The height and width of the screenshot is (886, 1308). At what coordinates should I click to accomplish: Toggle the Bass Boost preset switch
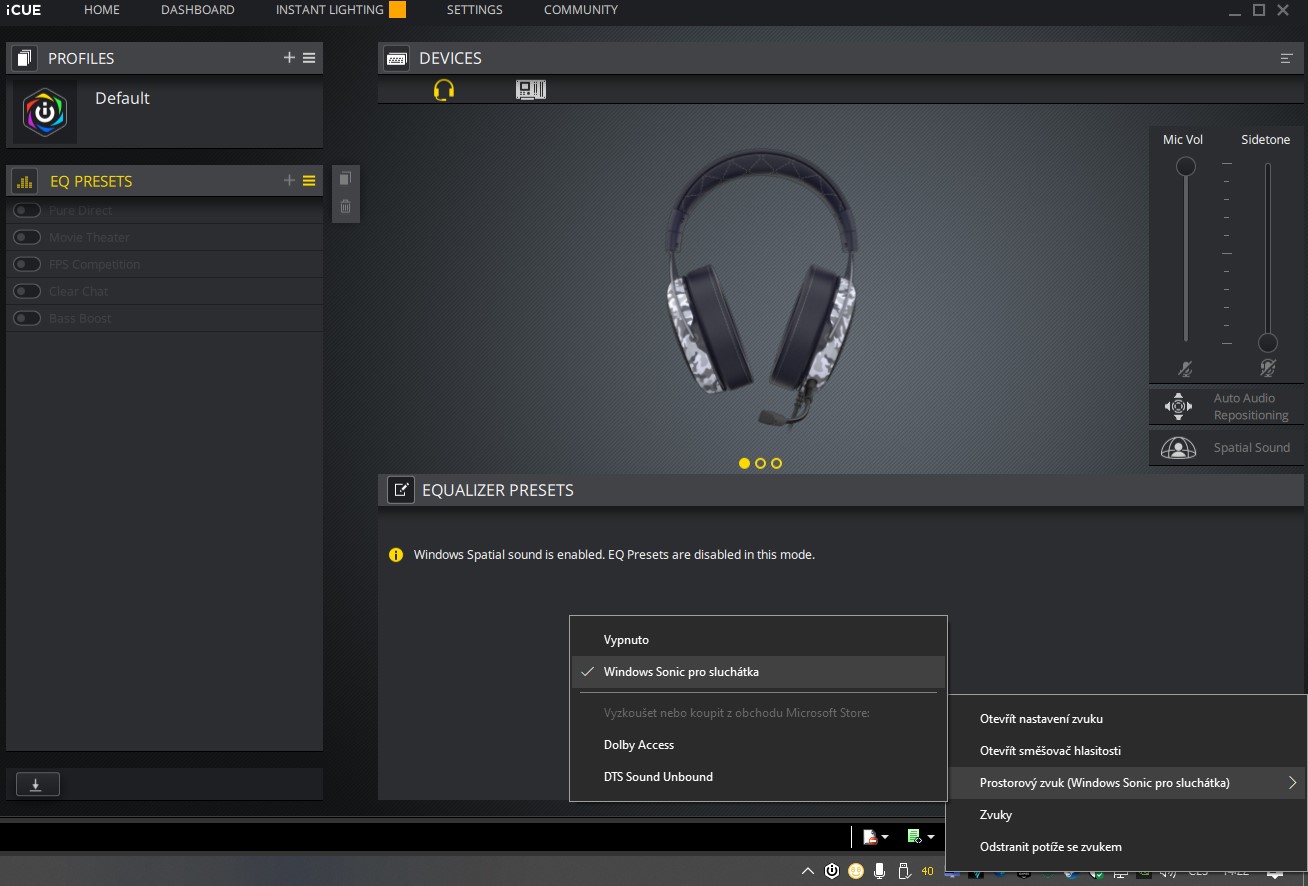pyautogui.click(x=27, y=318)
